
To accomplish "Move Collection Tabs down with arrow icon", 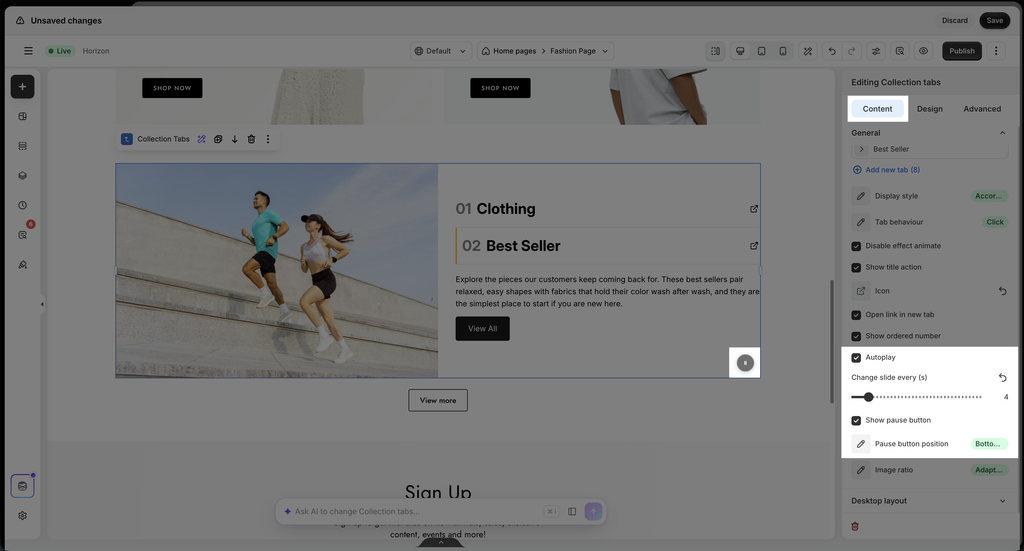I will (x=234, y=139).
